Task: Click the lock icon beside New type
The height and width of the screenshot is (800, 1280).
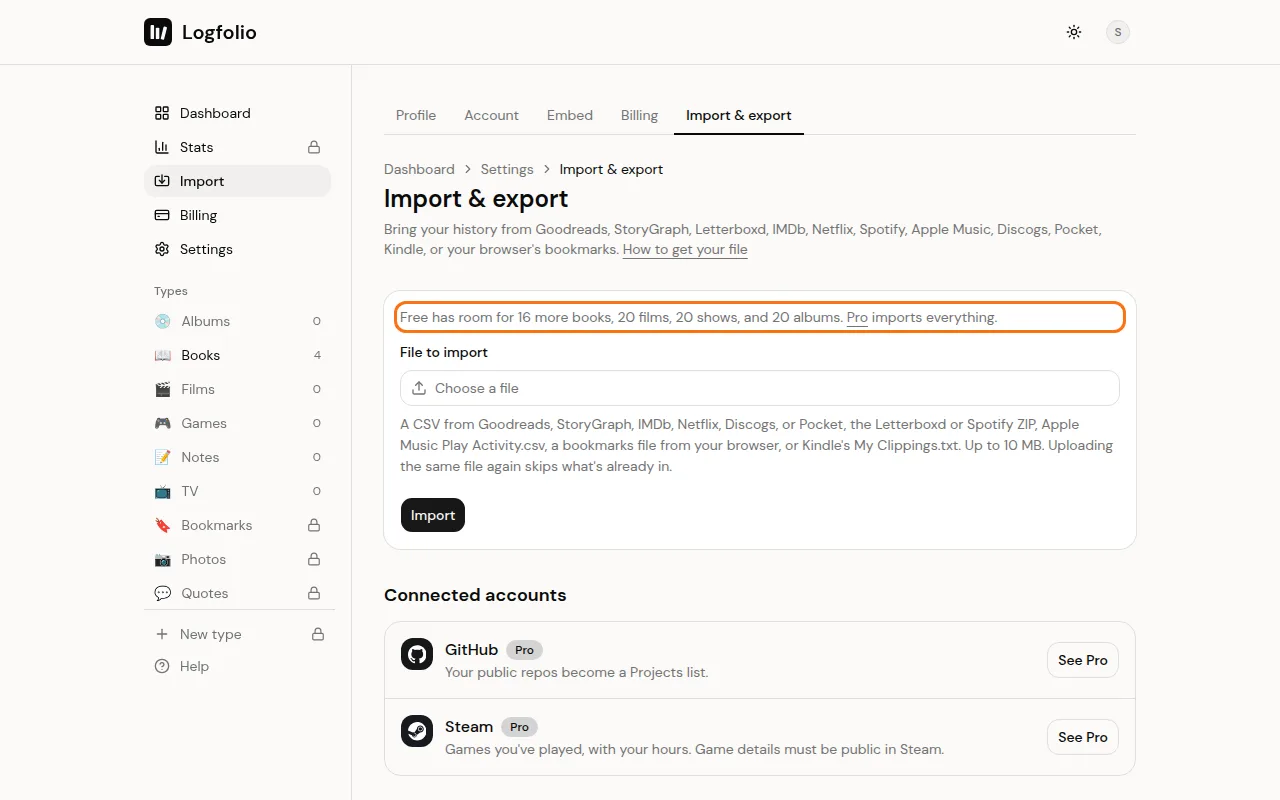Action: [x=318, y=634]
